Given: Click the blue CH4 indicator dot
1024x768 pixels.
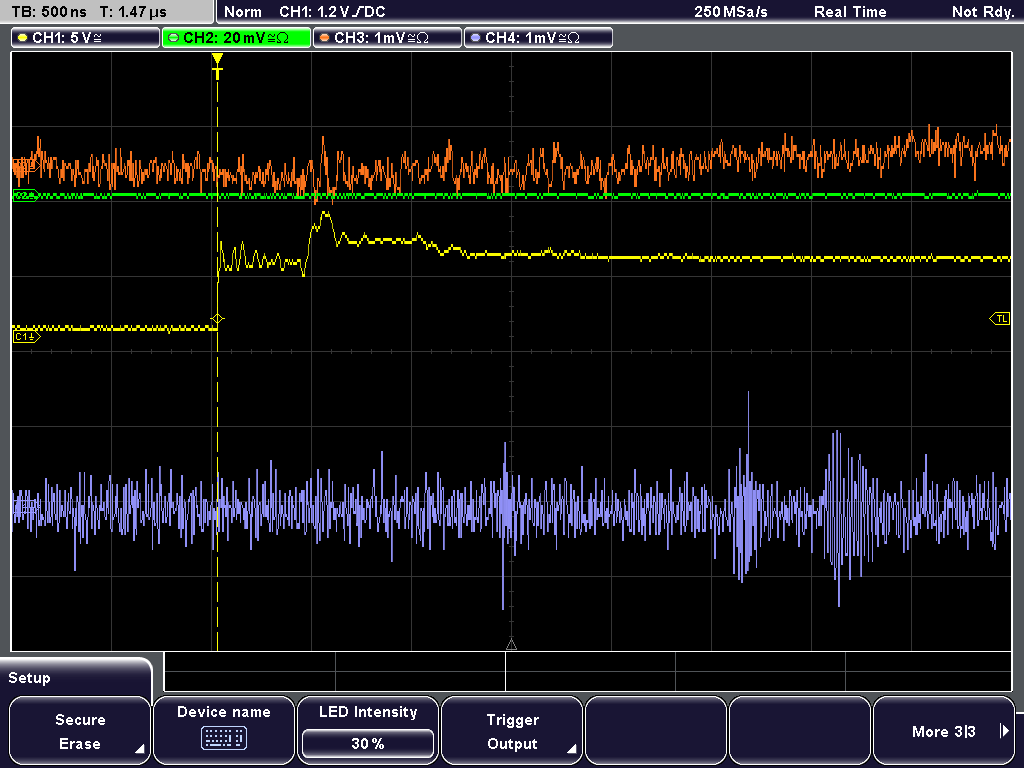Looking at the screenshot, I should click(x=475, y=38).
